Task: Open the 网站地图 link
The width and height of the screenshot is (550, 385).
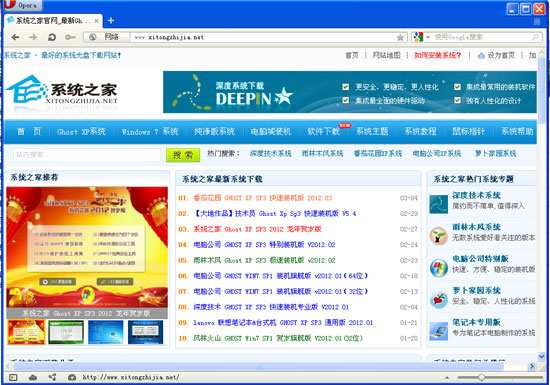Action: pos(386,55)
